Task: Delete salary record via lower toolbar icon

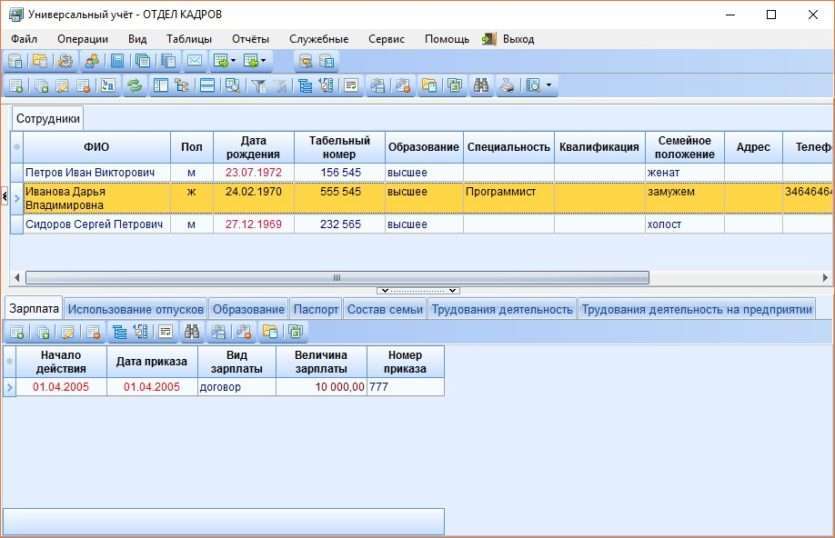Action: pyautogui.click(x=94, y=332)
